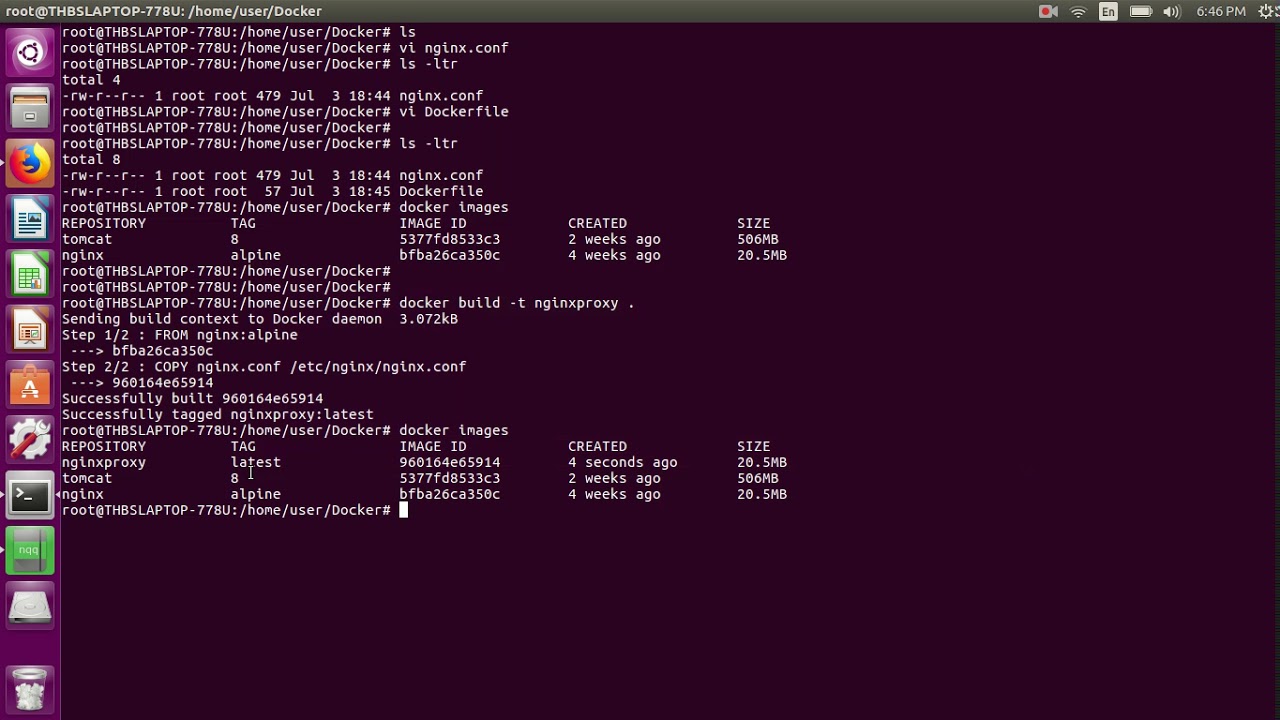
Task: Open the Ubuntu dash search launcher
Action: pos(30,52)
